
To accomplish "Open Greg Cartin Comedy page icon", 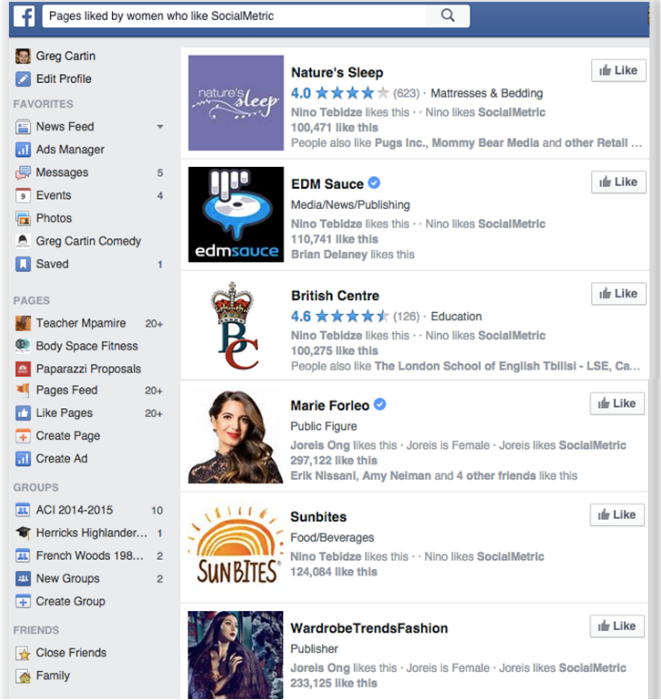I will click(23, 241).
